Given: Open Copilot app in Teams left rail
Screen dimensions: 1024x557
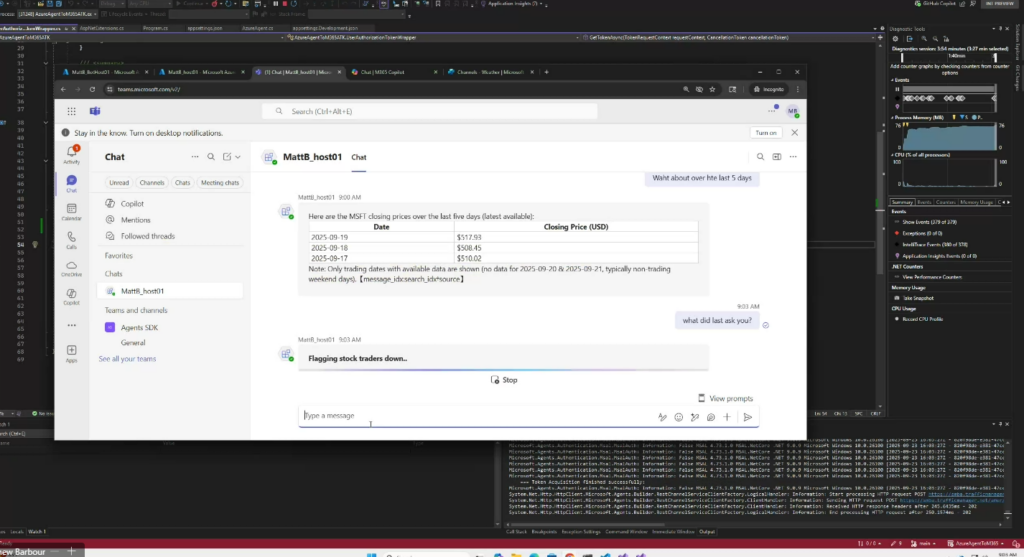Looking at the screenshot, I should [72, 296].
